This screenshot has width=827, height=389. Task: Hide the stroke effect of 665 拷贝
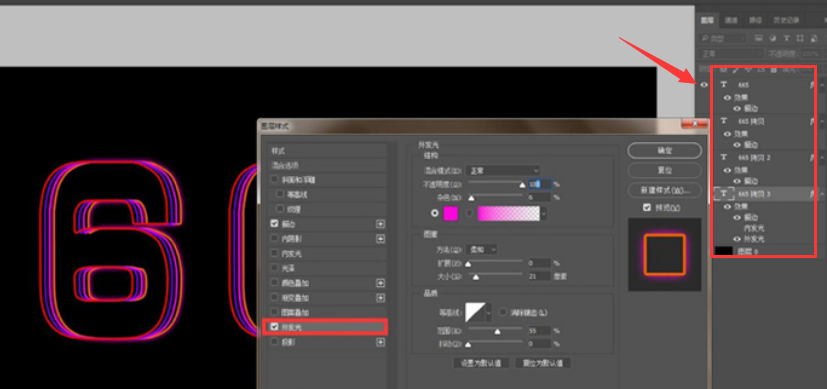[737, 144]
